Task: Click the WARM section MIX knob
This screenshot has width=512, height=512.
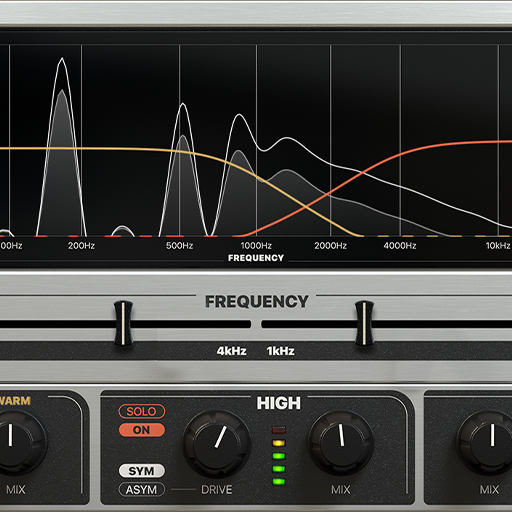Action: pos(13,442)
